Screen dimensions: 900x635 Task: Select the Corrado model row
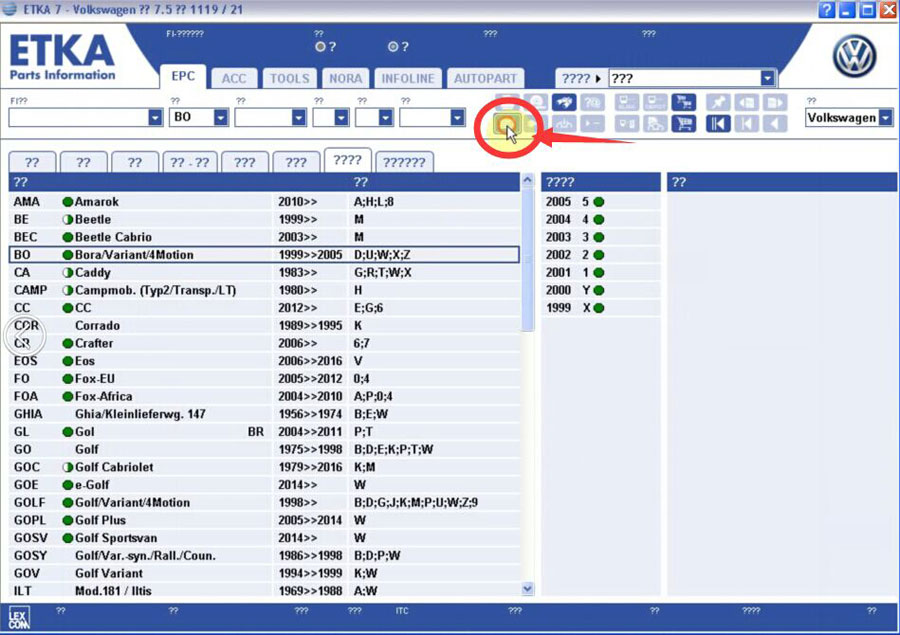pos(264,326)
